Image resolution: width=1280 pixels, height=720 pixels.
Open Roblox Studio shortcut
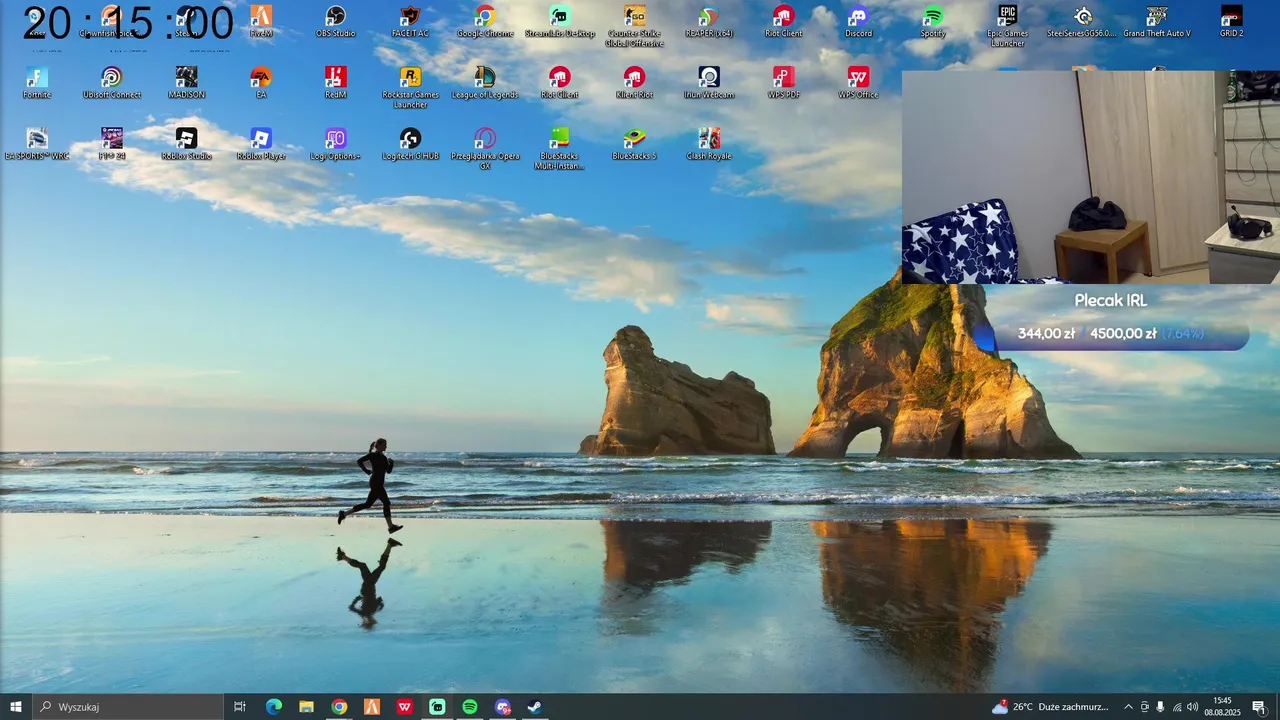click(x=186, y=144)
